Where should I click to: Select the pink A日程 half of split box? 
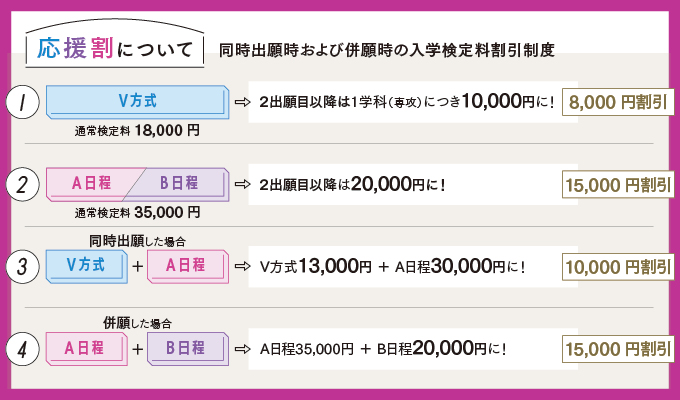tap(91, 184)
